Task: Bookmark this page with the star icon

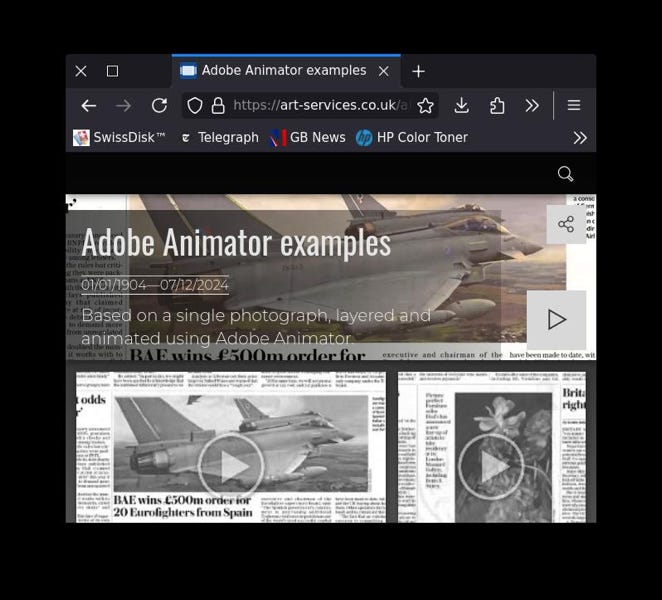Action: pyautogui.click(x=425, y=106)
